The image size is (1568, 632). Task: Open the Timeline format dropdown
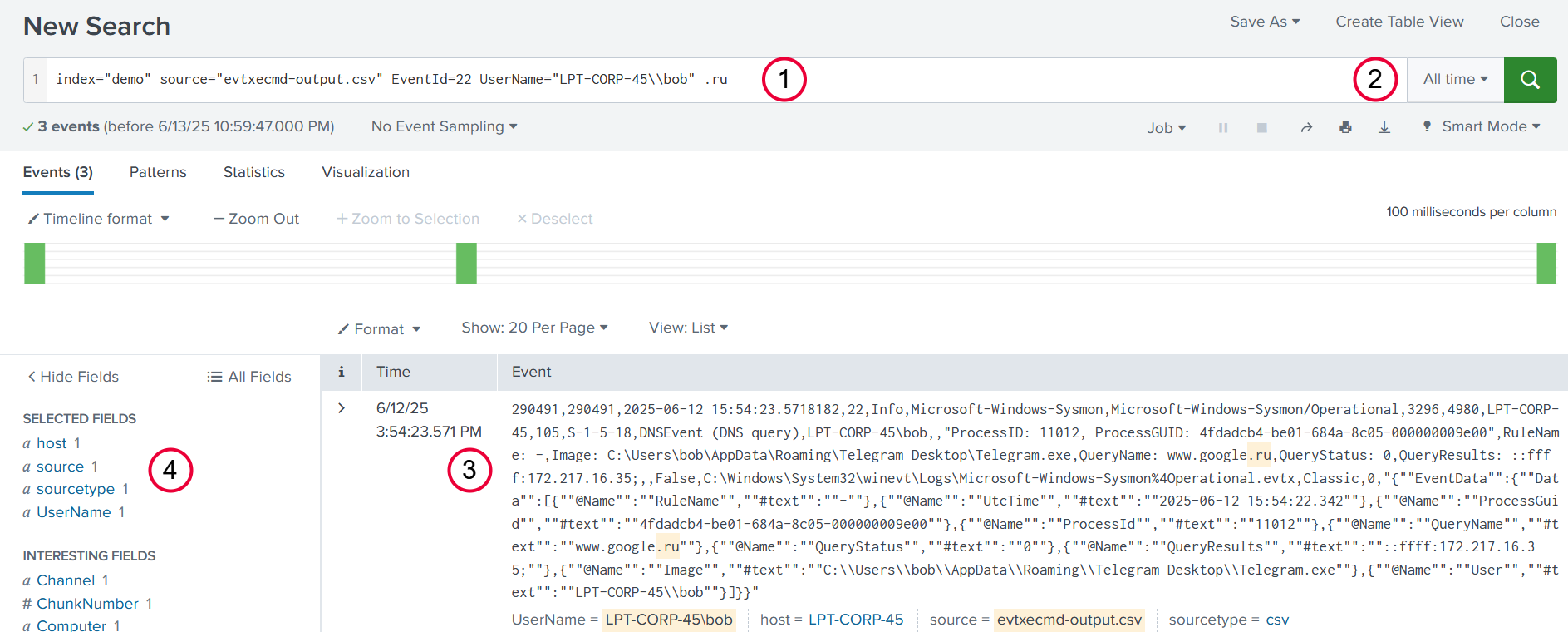99,219
